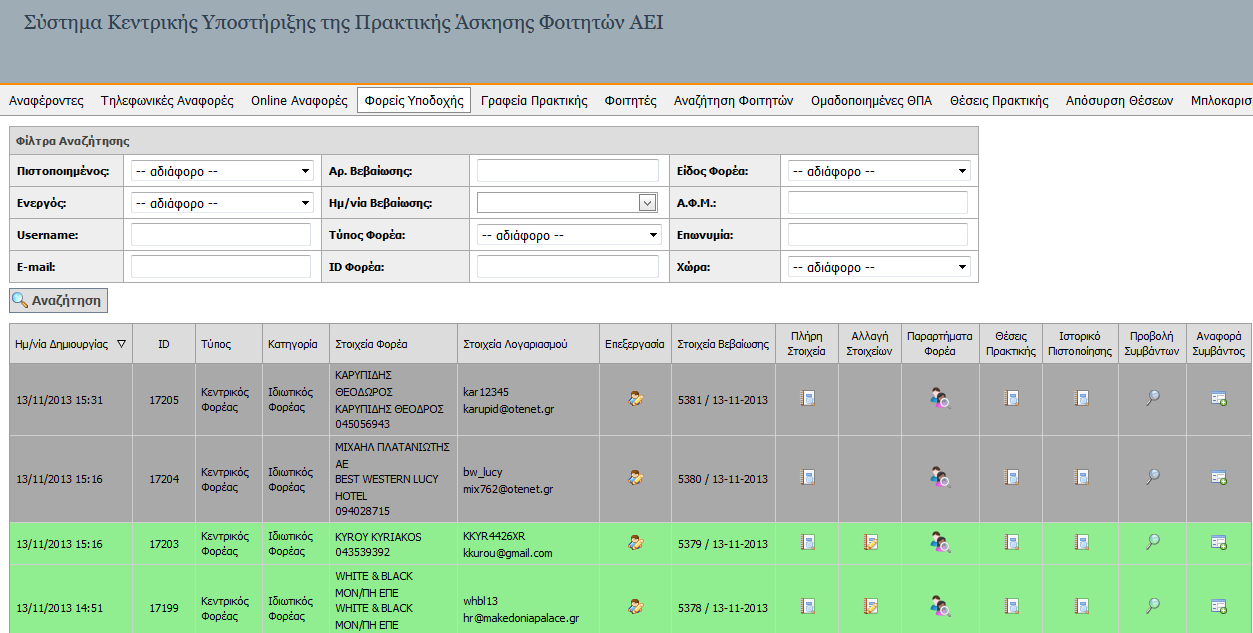
Task: Click the ID column header
Action: pyautogui.click(x=164, y=344)
